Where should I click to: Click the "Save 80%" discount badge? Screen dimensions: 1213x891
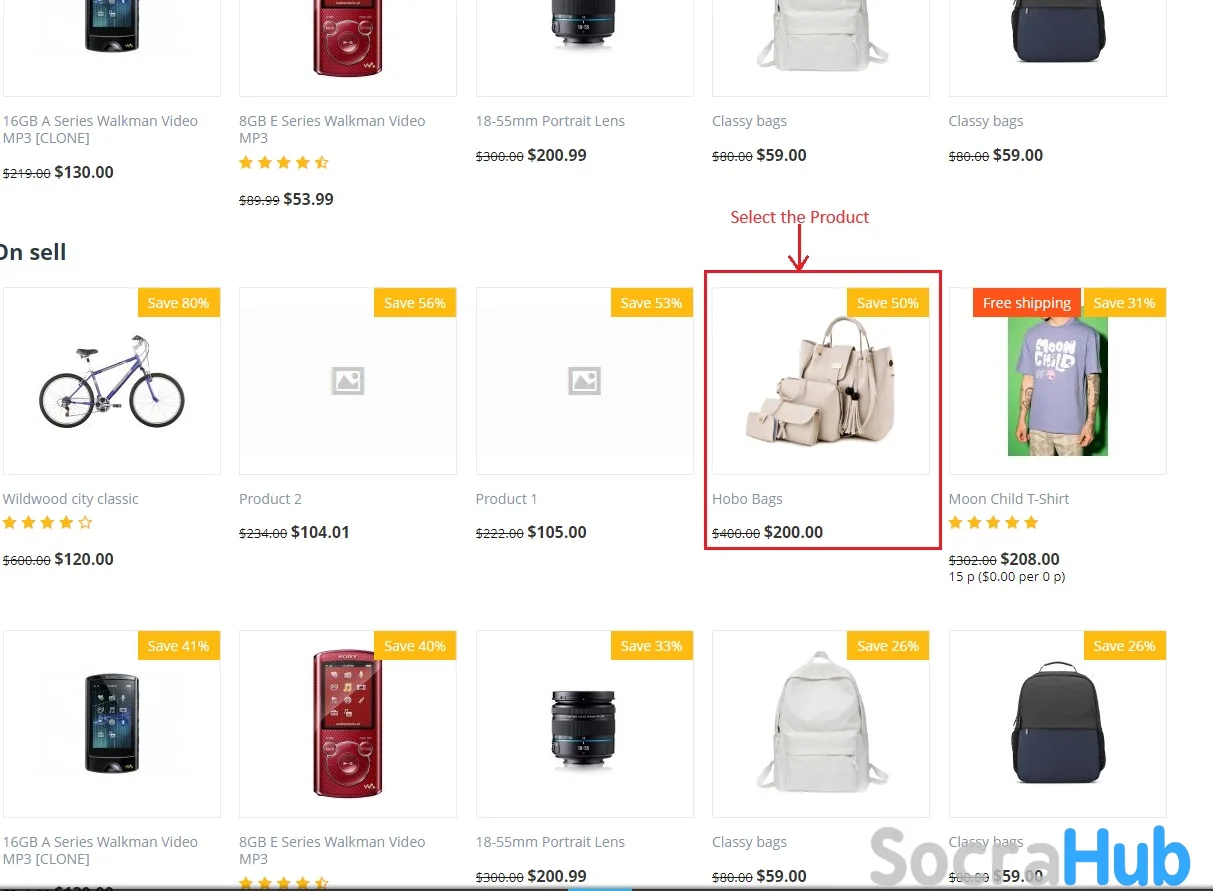pos(178,303)
